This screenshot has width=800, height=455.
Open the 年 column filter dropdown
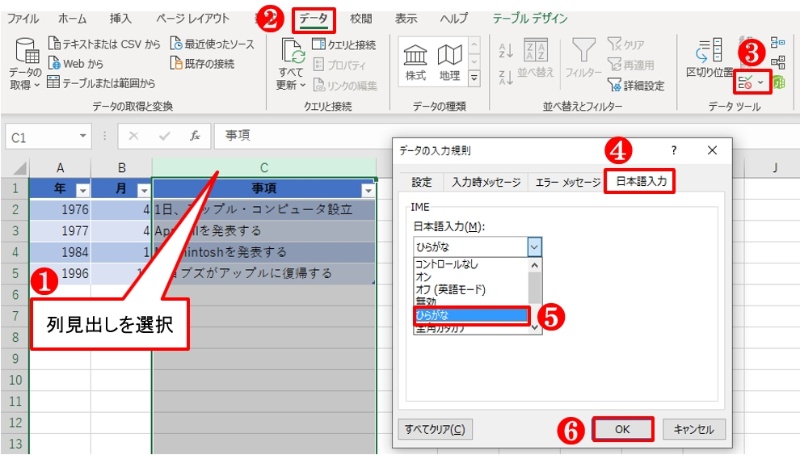click(x=83, y=190)
